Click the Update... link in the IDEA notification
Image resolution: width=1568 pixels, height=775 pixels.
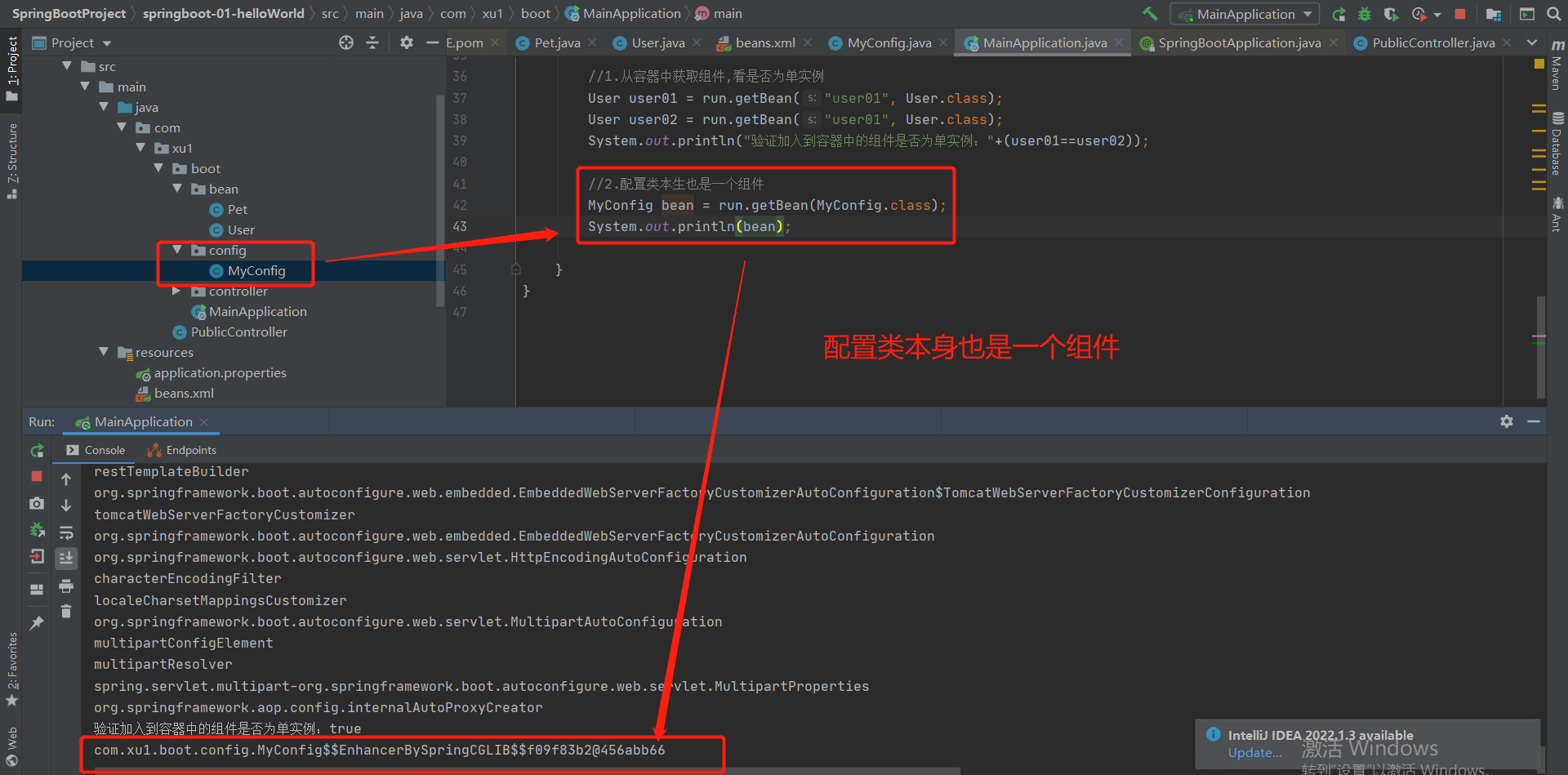tap(1254, 752)
